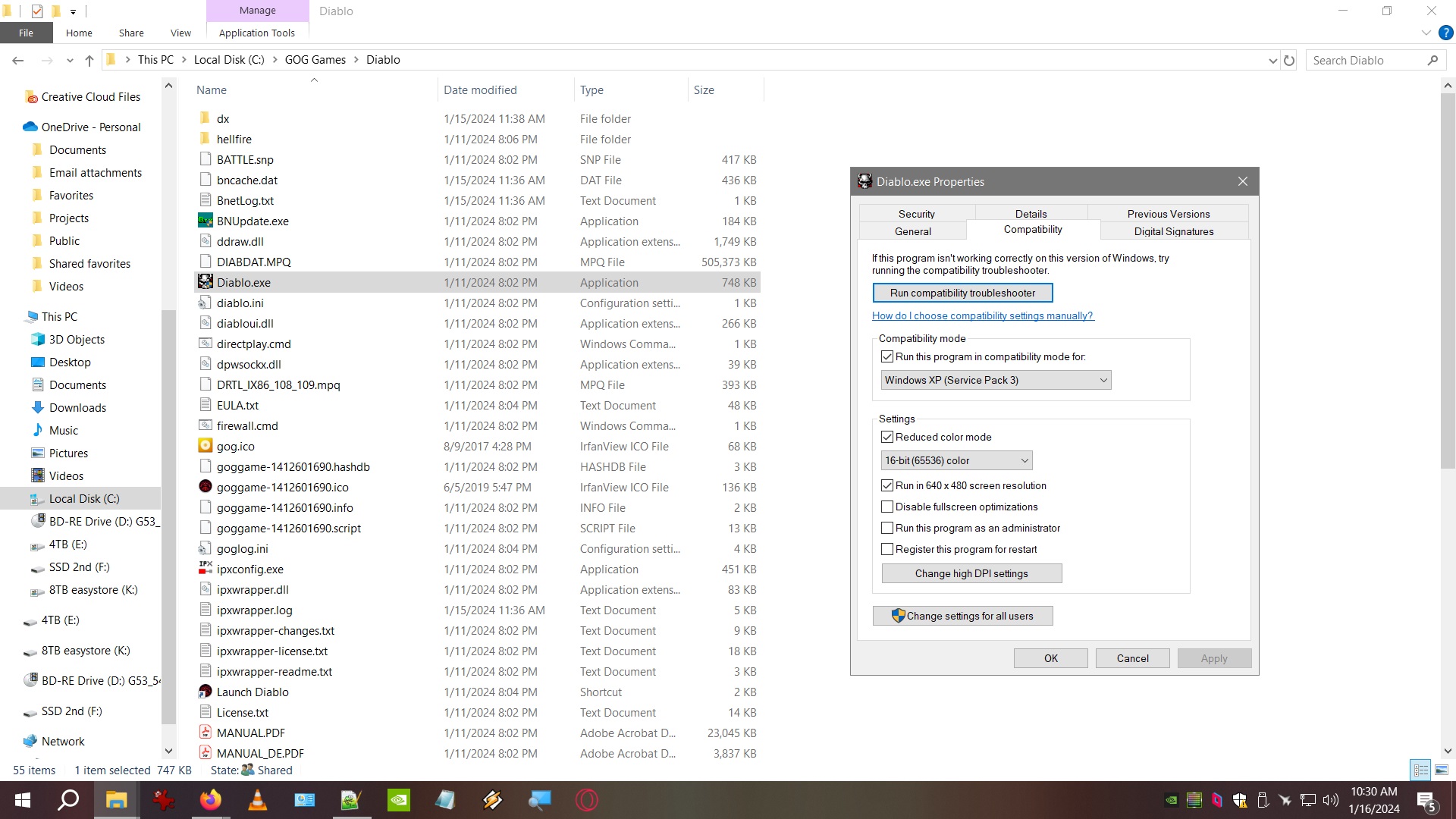This screenshot has height=819, width=1456.
Task: Toggle Reduced color mode checkbox
Action: (x=887, y=437)
